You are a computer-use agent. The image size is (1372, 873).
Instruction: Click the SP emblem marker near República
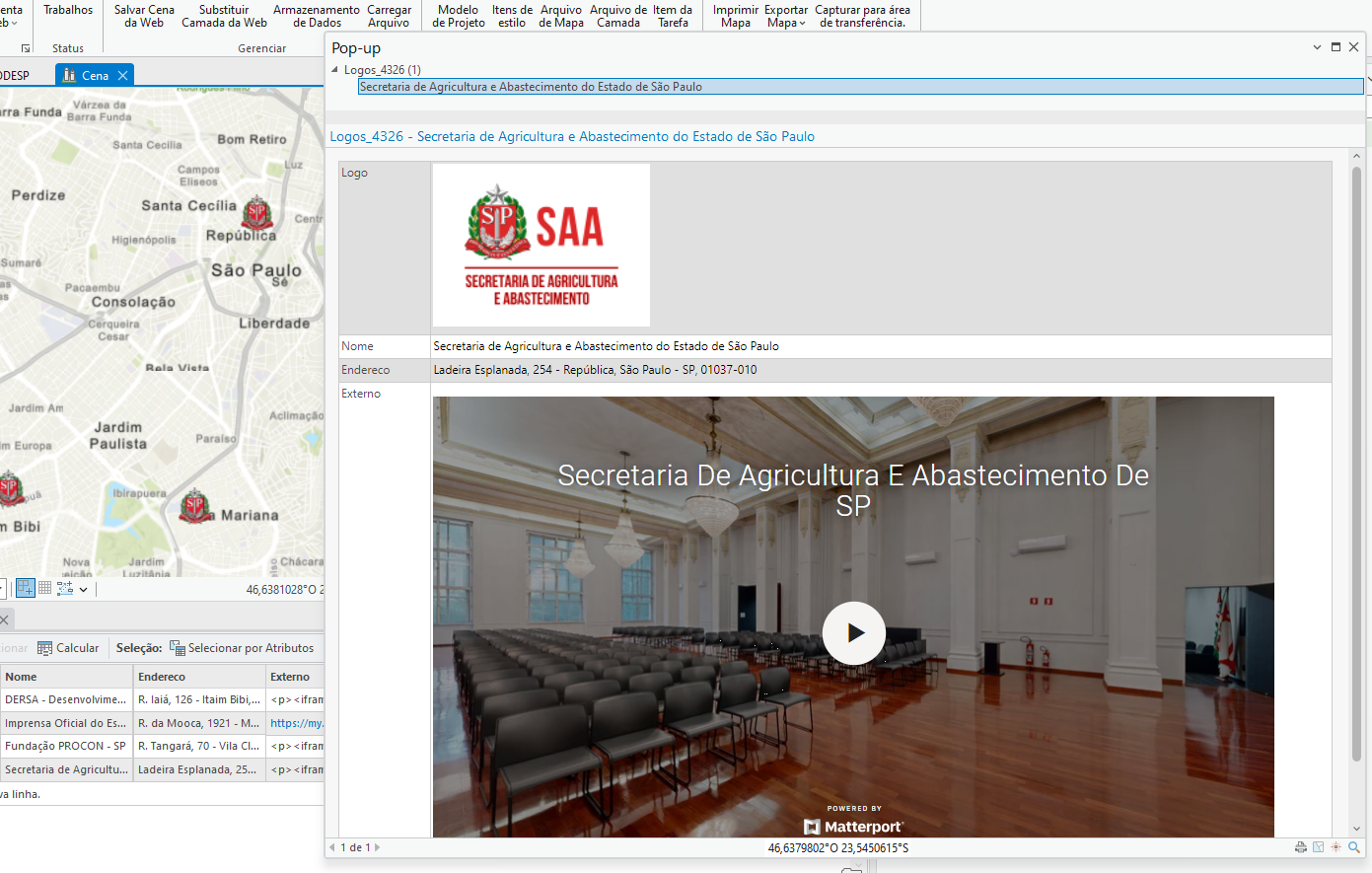(x=257, y=212)
